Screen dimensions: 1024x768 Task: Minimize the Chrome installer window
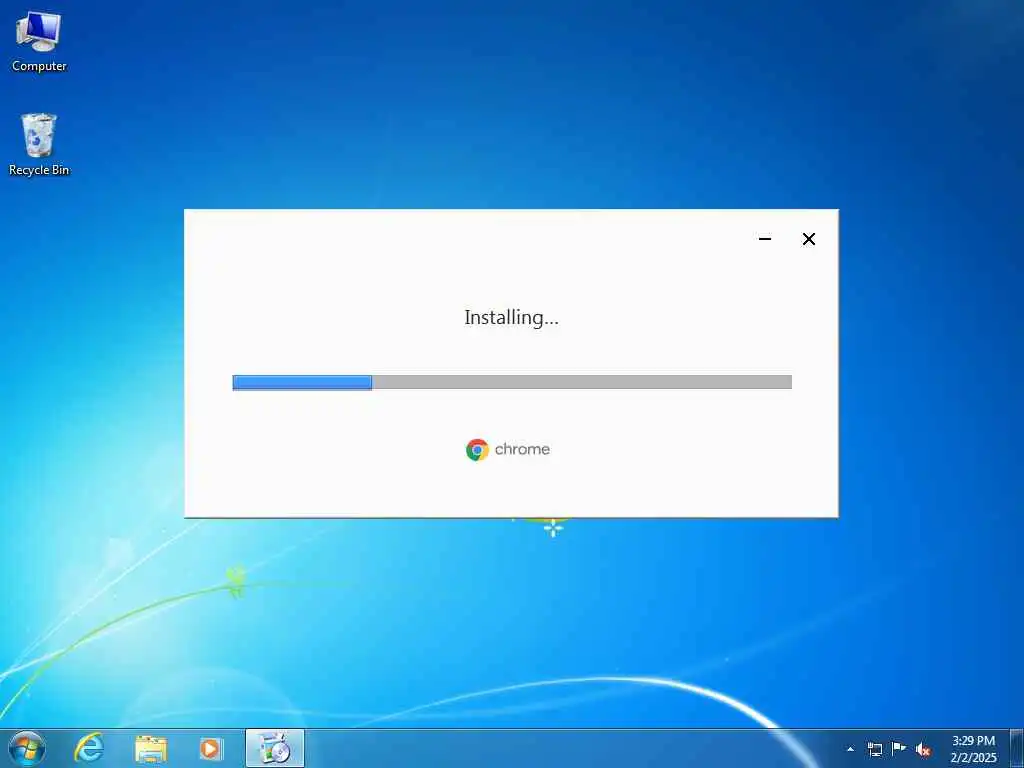765,239
